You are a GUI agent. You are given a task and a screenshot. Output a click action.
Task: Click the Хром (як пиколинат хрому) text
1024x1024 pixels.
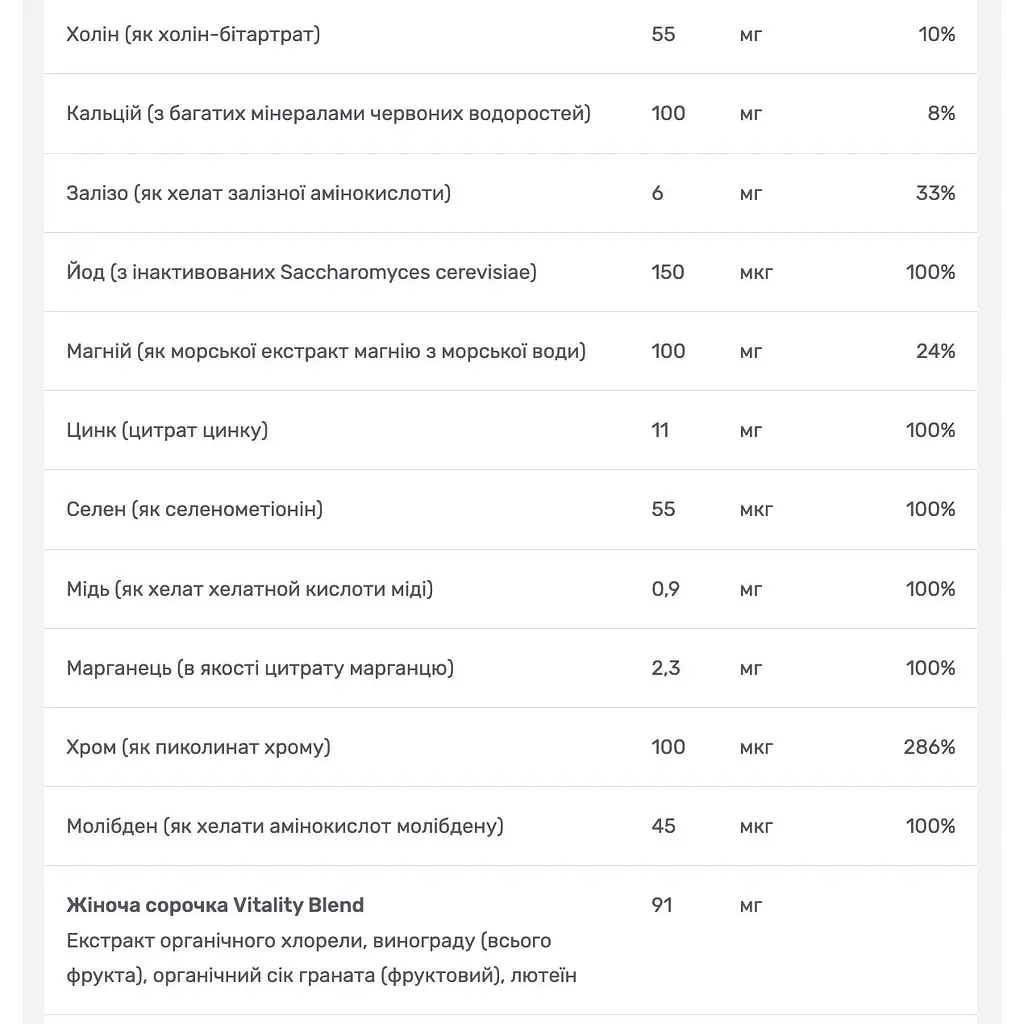point(199,747)
